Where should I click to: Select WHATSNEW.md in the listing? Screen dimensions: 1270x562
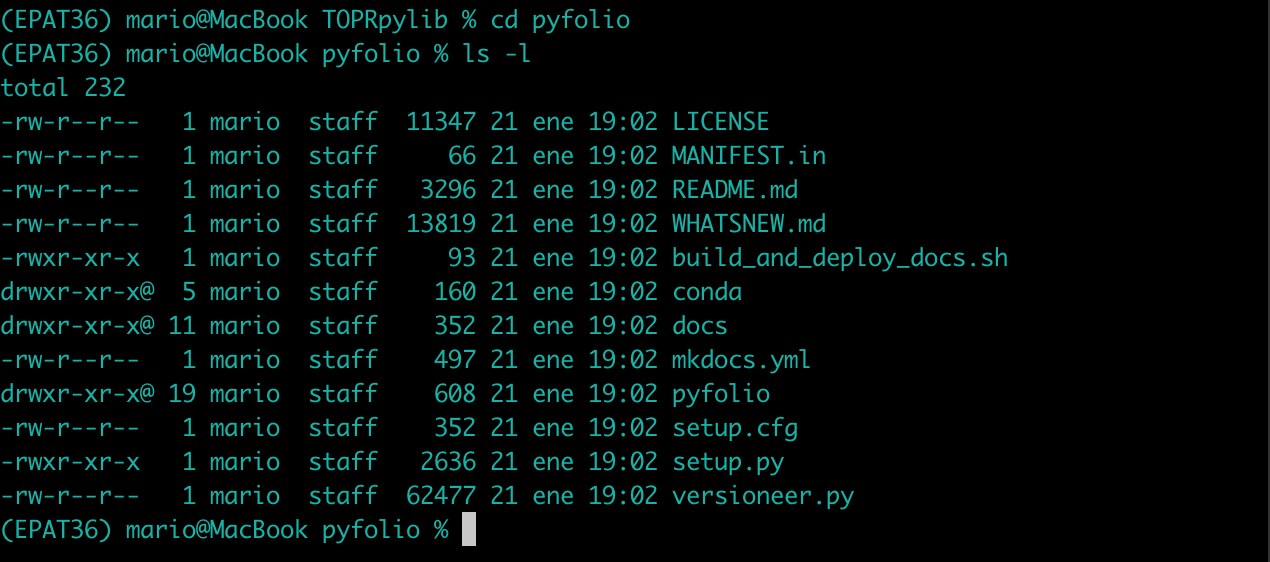(748, 224)
